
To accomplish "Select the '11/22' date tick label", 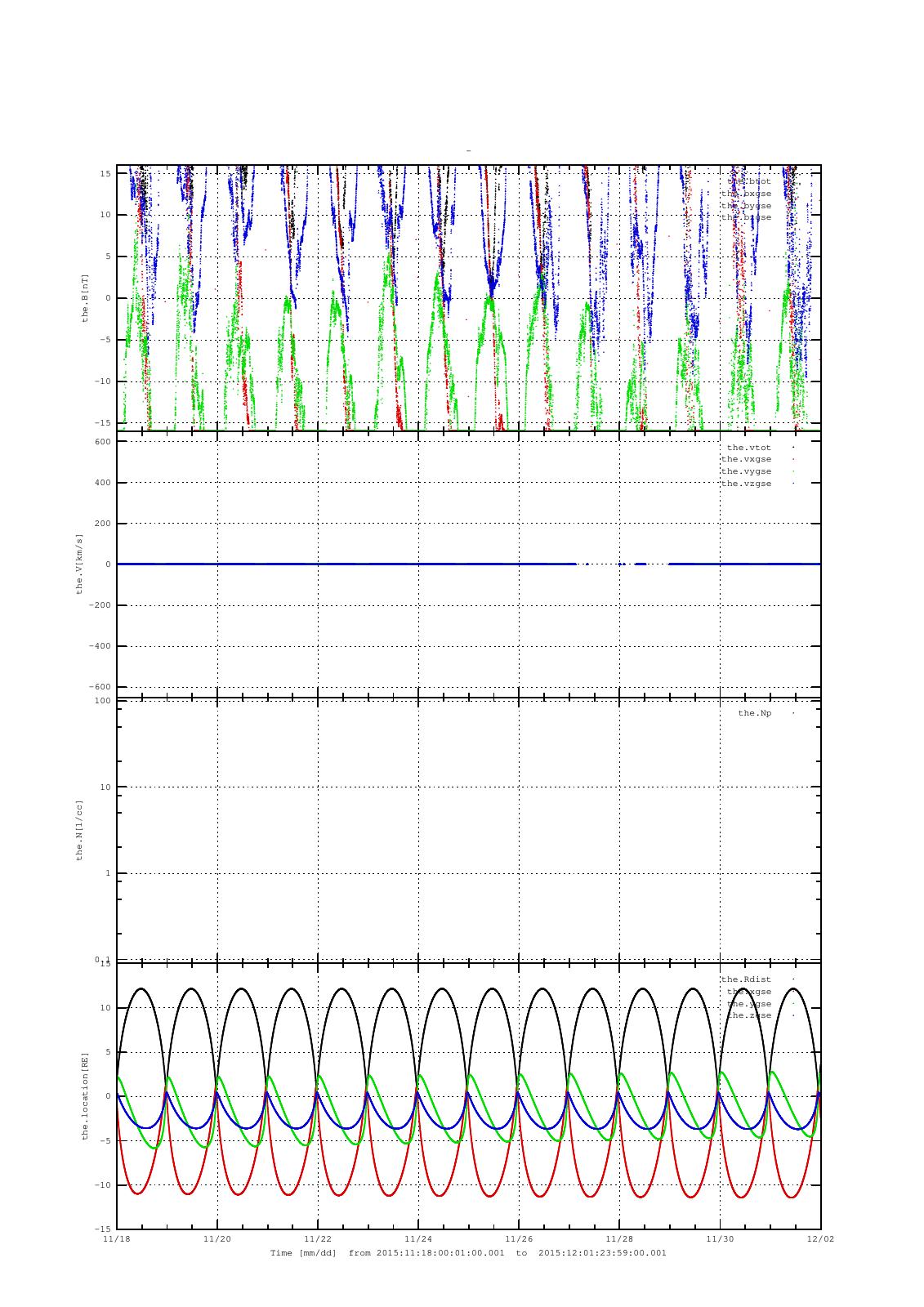I will [x=318, y=1238].
